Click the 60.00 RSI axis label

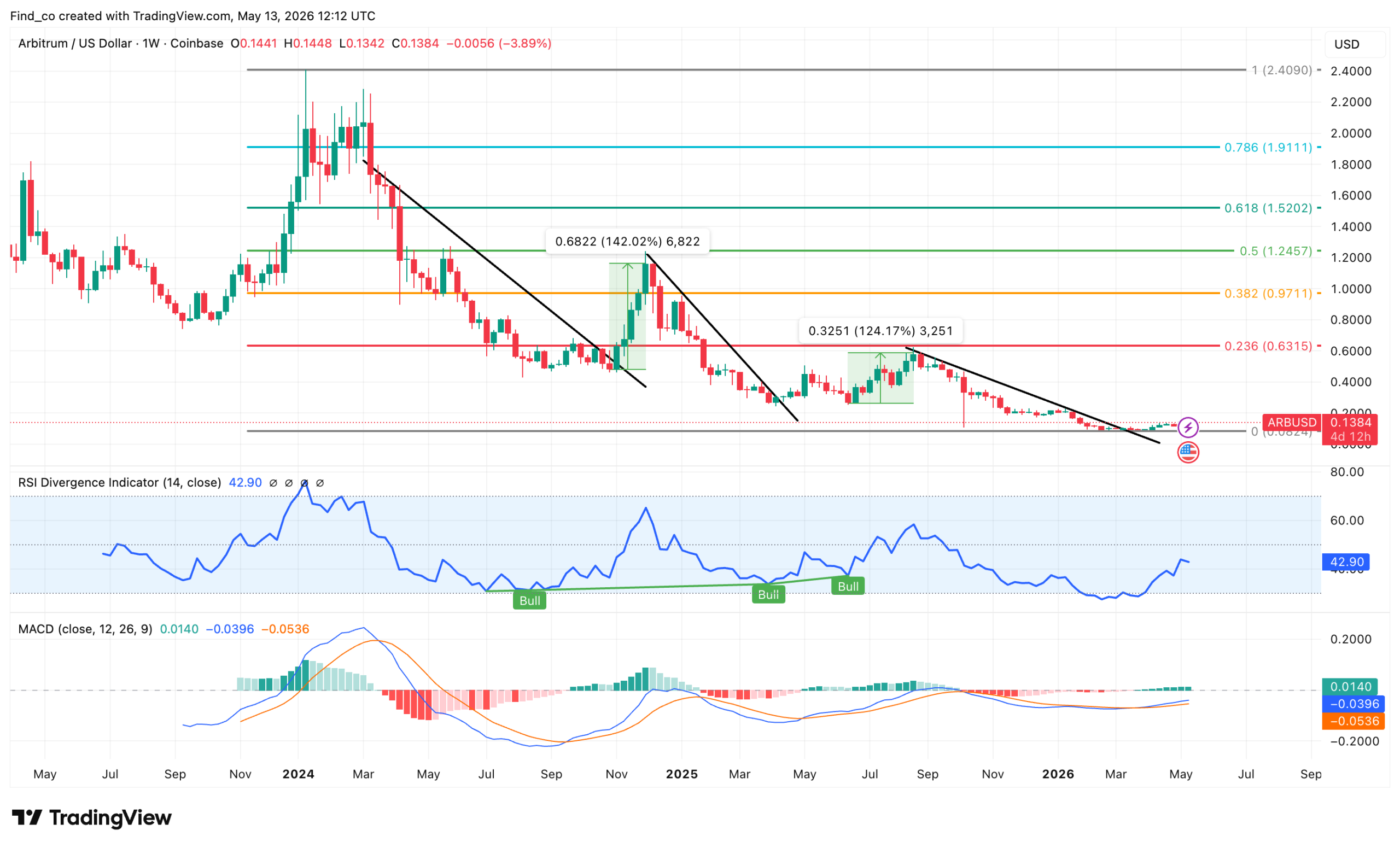coord(1347,521)
